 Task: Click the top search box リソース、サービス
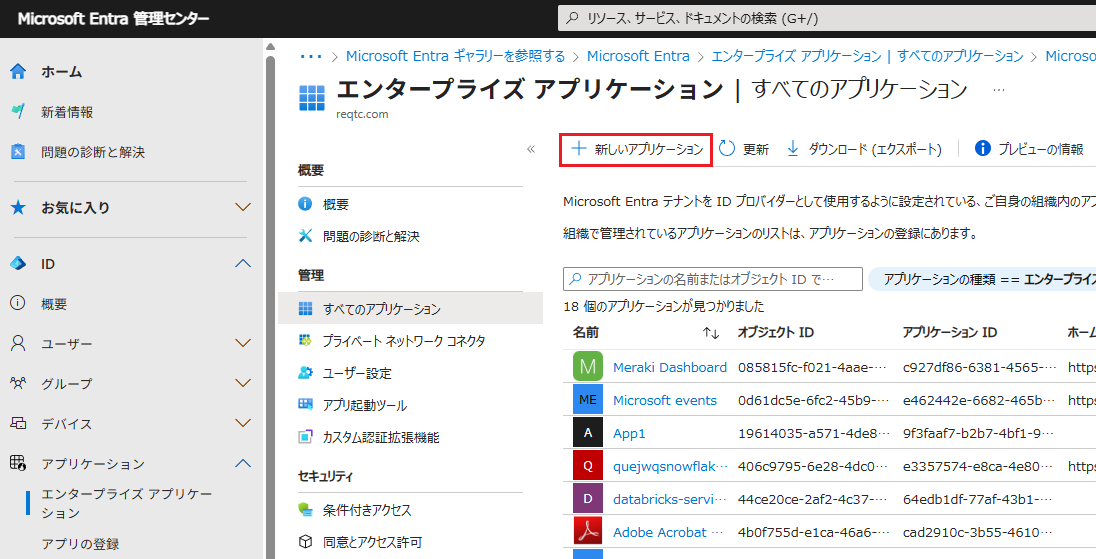pos(827,18)
